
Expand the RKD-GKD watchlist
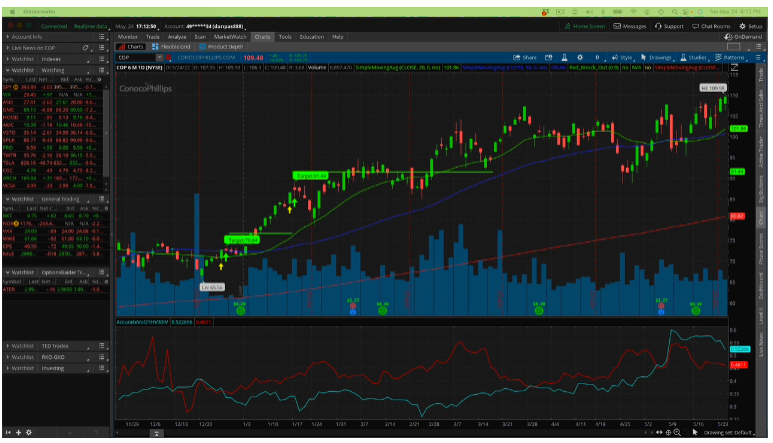tap(7, 357)
